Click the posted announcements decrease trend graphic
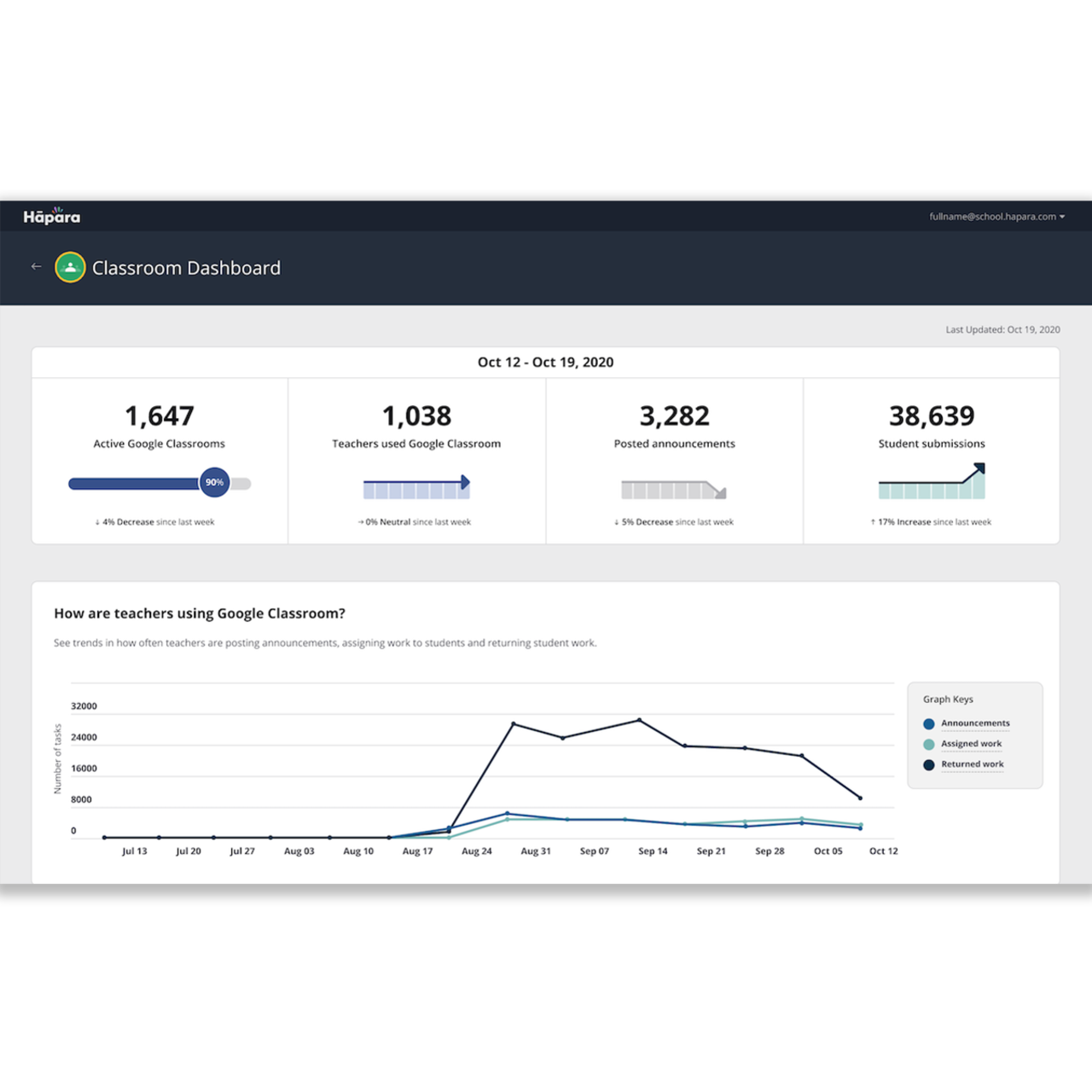 tap(673, 490)
